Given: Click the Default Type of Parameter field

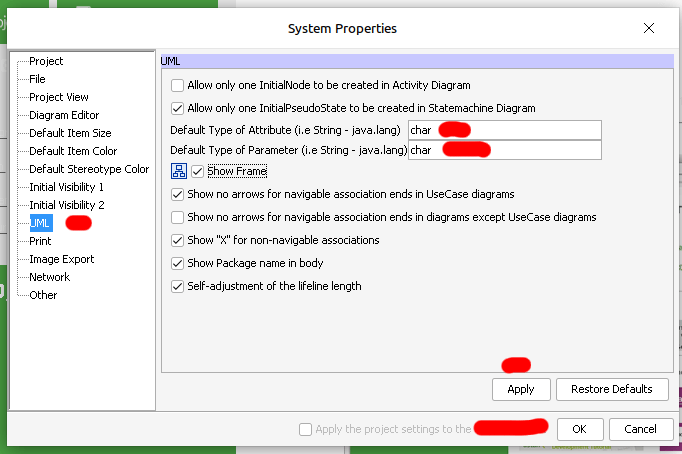Looking at the screenshot, I should coord(504,150).
